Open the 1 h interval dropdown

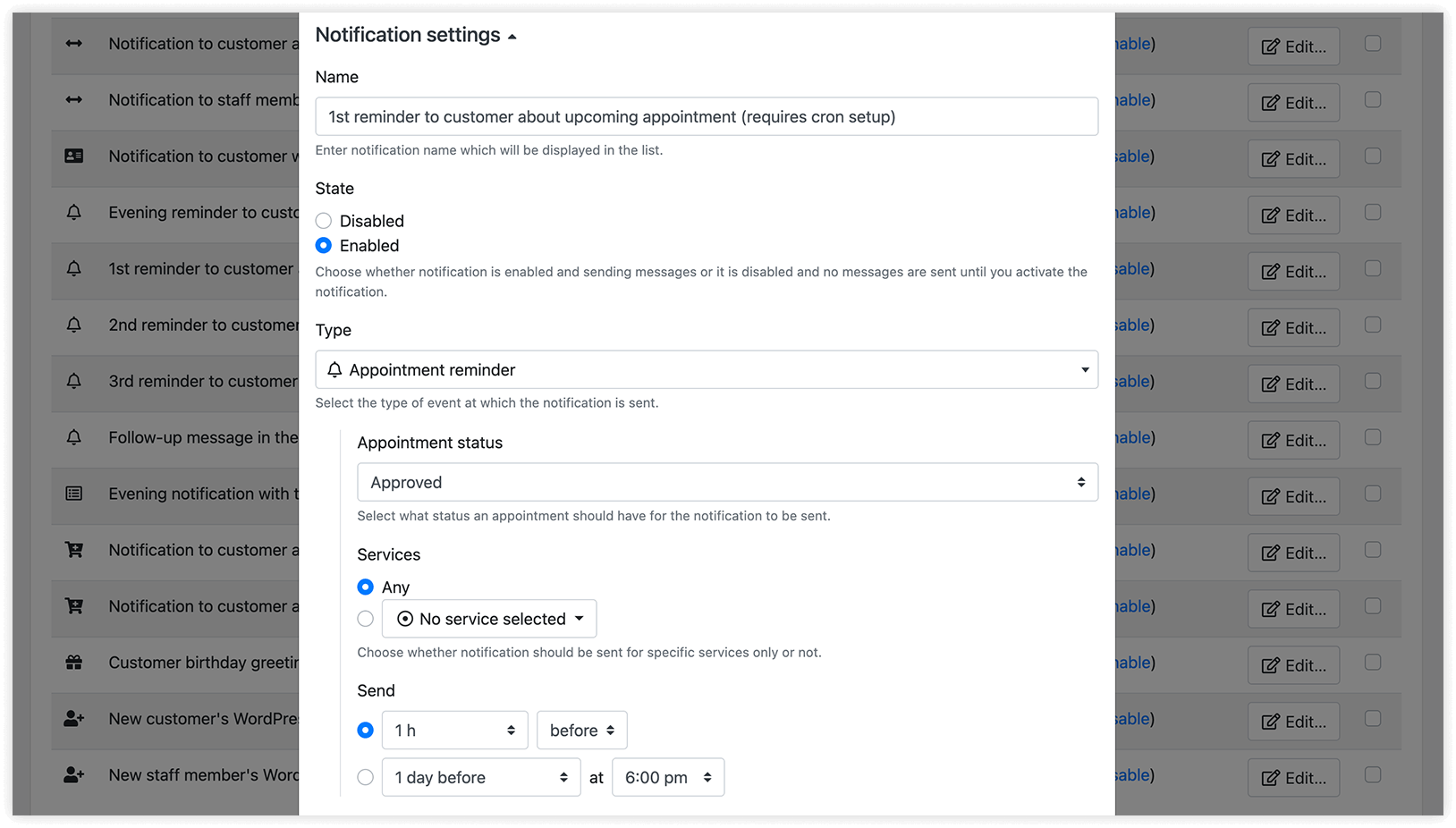(x=454, y=731)
